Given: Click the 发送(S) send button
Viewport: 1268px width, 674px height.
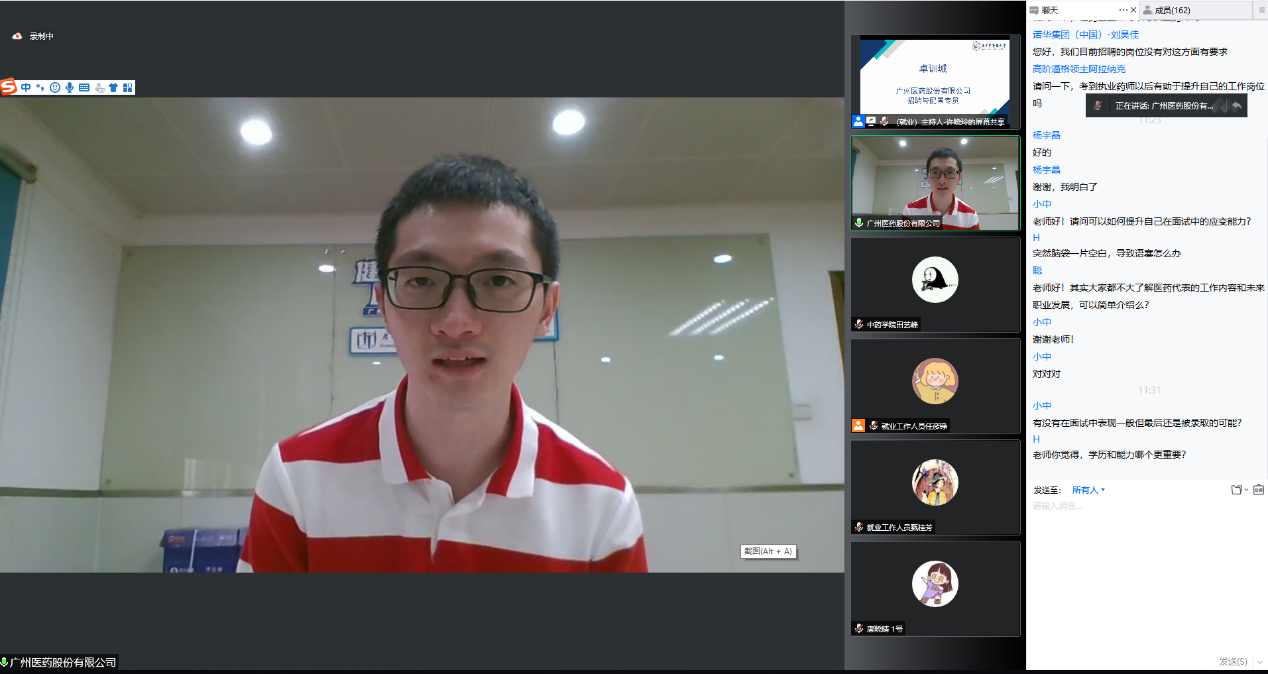Looking at the screenshot, I should click(1232, 662).
